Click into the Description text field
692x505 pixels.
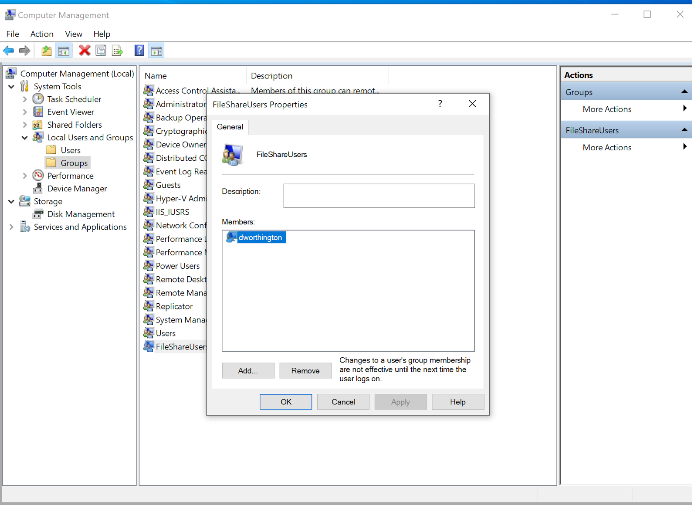(378, 195)
